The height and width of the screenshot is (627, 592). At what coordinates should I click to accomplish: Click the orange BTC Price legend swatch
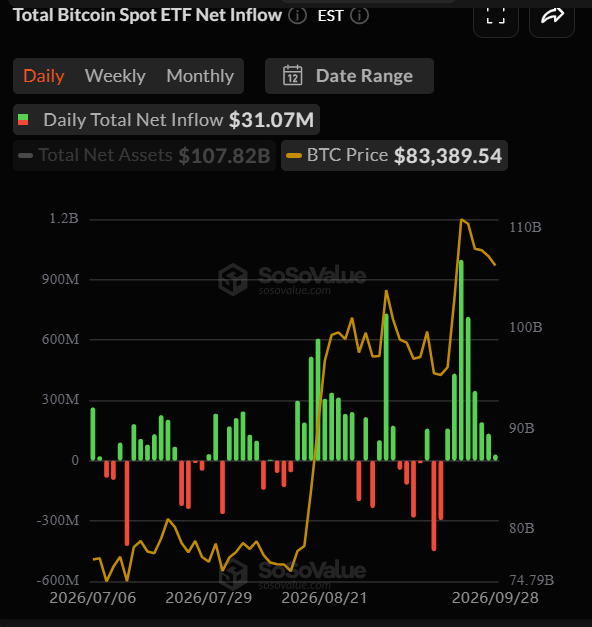(294, 156)
